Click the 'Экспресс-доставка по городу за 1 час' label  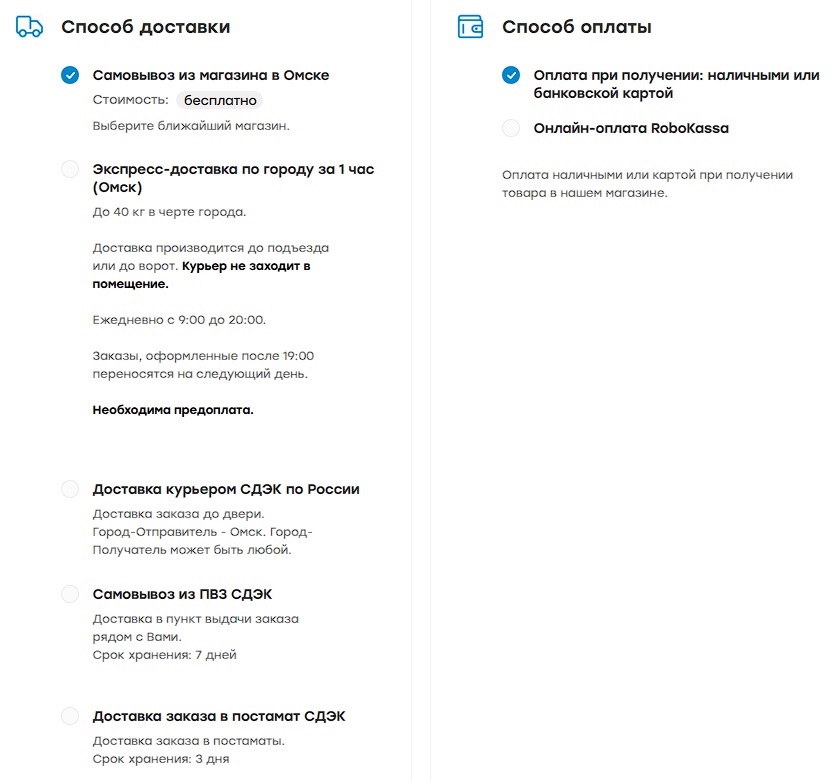(x=233, y=178)
